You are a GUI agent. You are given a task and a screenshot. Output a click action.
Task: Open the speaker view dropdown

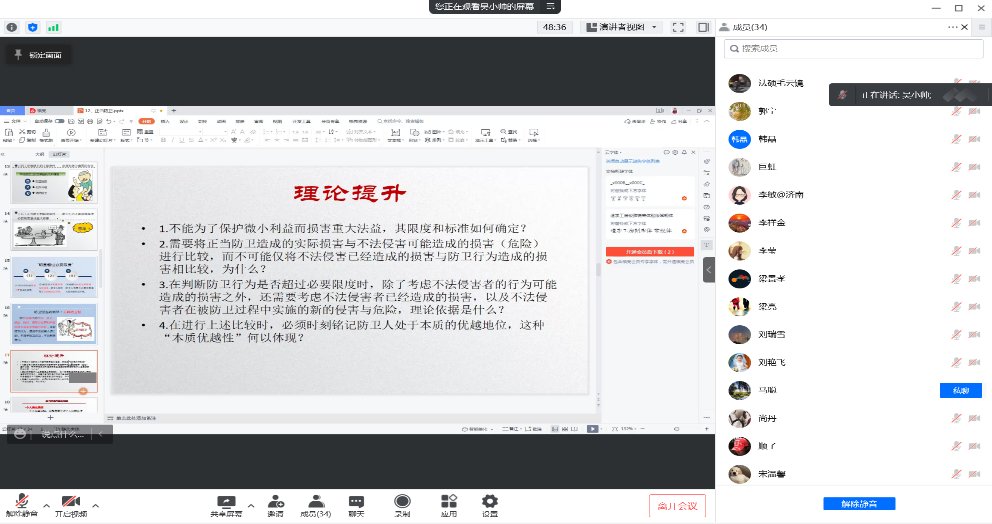click(621, 27)
